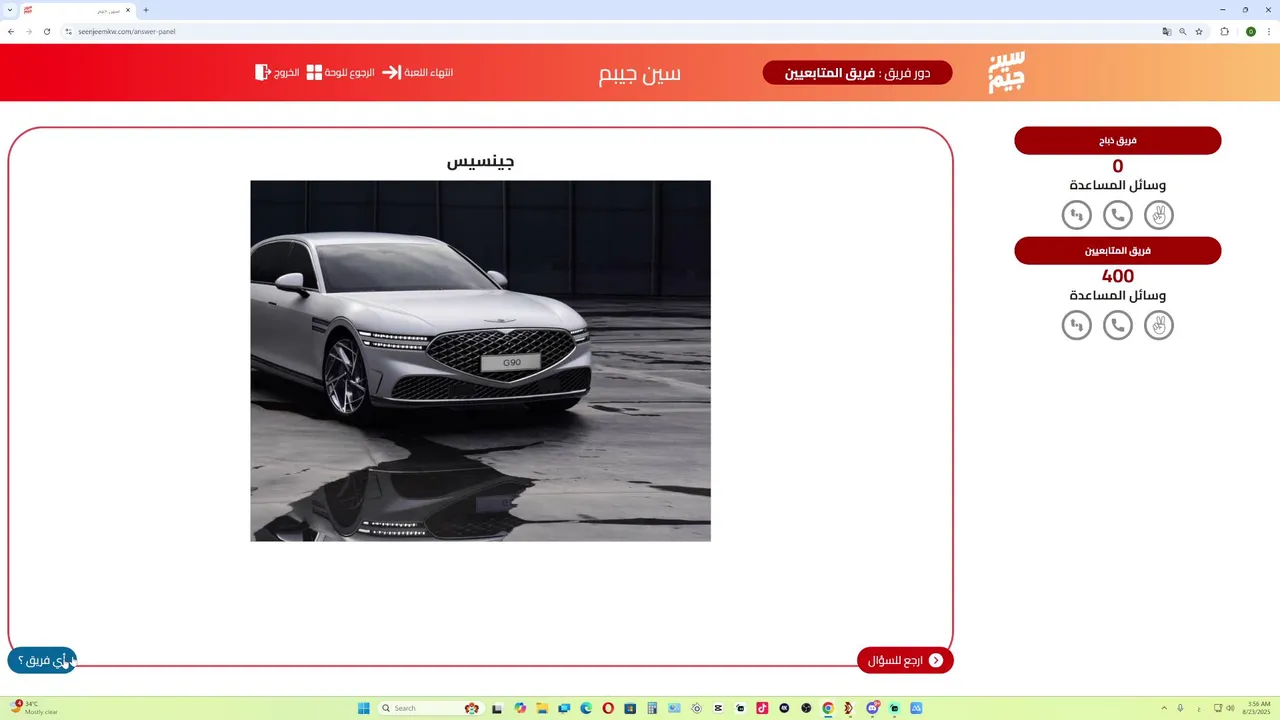Expand the tab search dropdown
This screenshot has height=720, width=1280.
click(x=9, y=10)
